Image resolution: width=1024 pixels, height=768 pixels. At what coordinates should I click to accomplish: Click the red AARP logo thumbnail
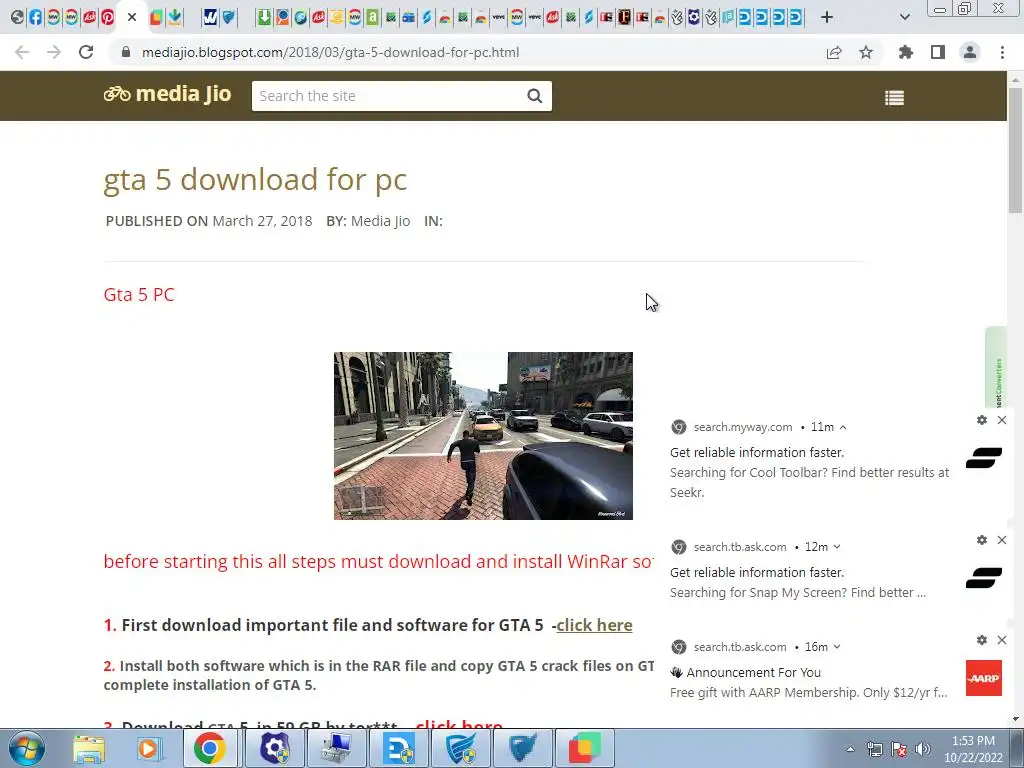coord(984,678)
